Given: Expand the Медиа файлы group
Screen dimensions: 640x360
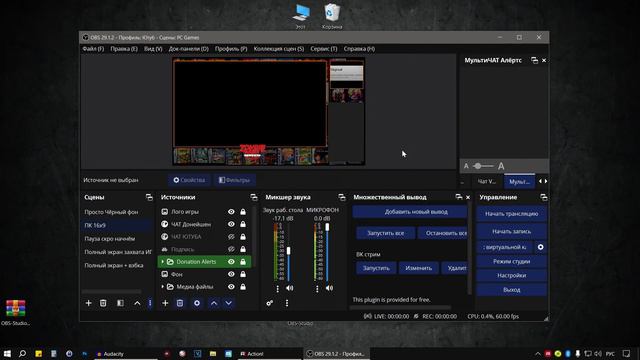Looking at the screenshot, I should 163,287.
